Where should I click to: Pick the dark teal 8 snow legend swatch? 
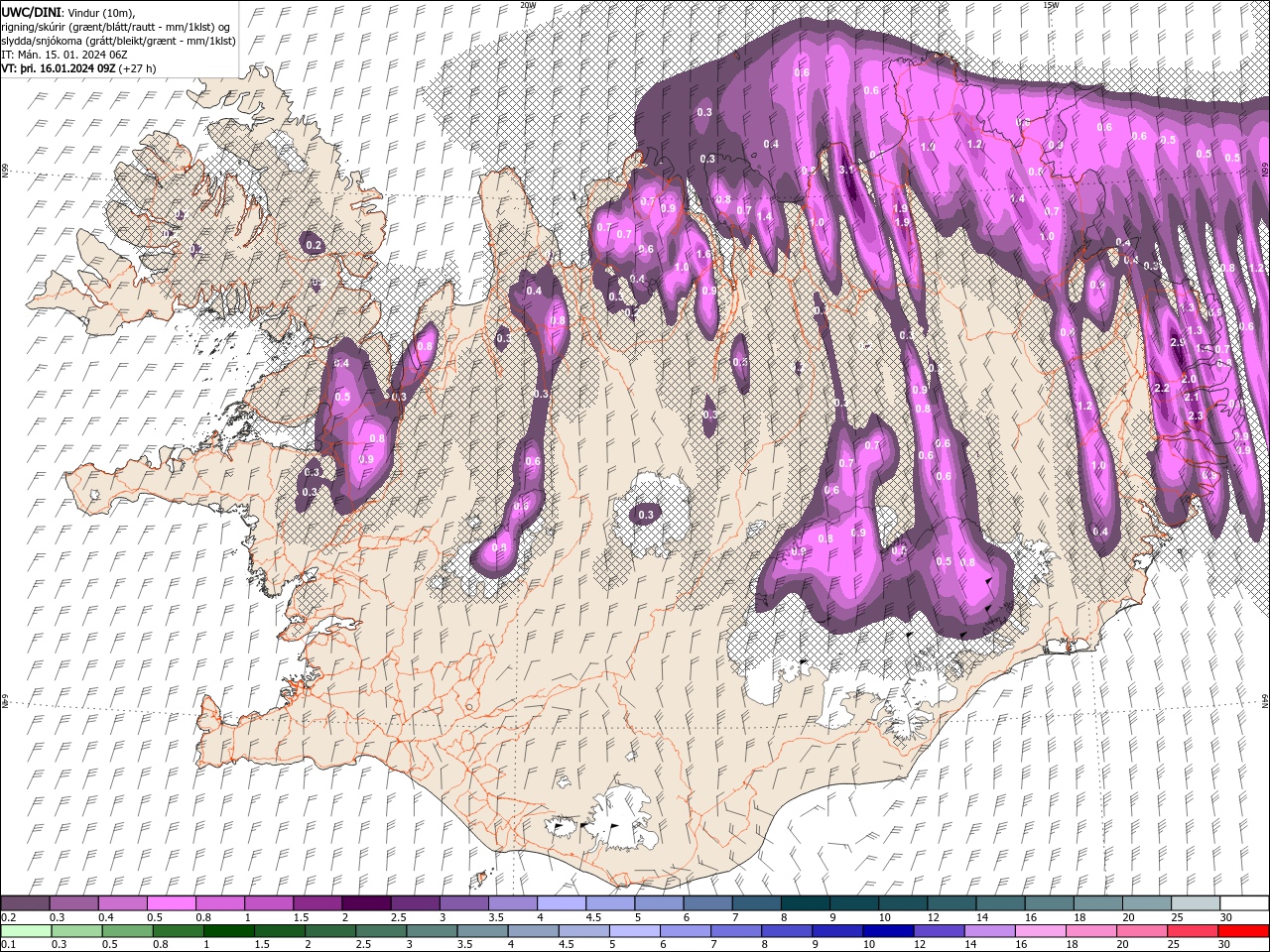[x=806, y=903]
